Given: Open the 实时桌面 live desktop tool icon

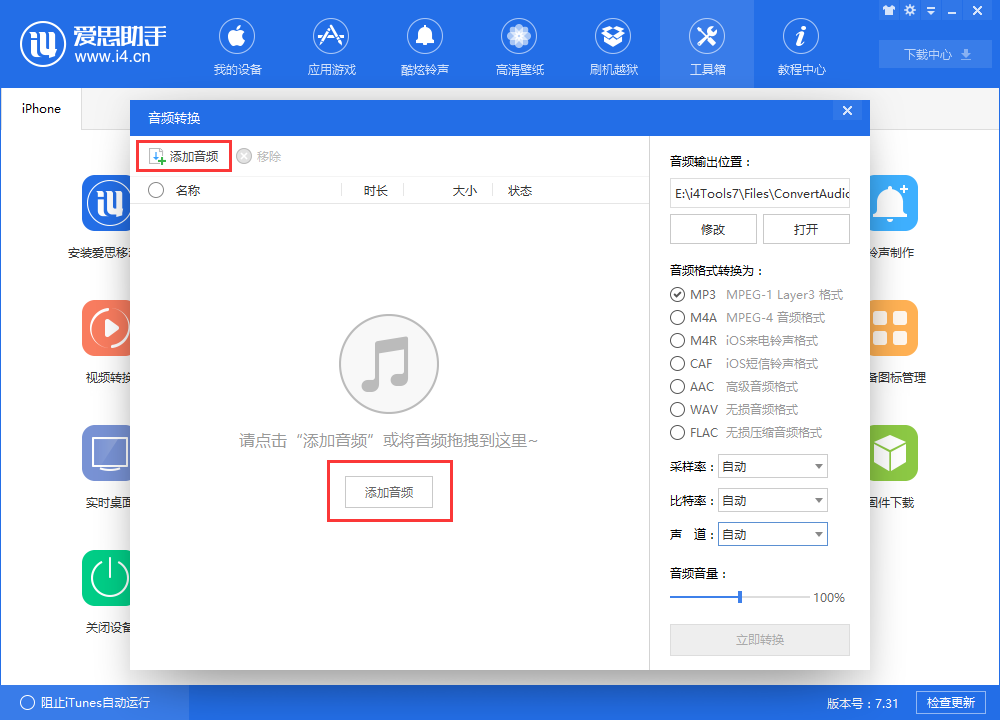Looking at the screenshot, I should click(x=106, y=453).
